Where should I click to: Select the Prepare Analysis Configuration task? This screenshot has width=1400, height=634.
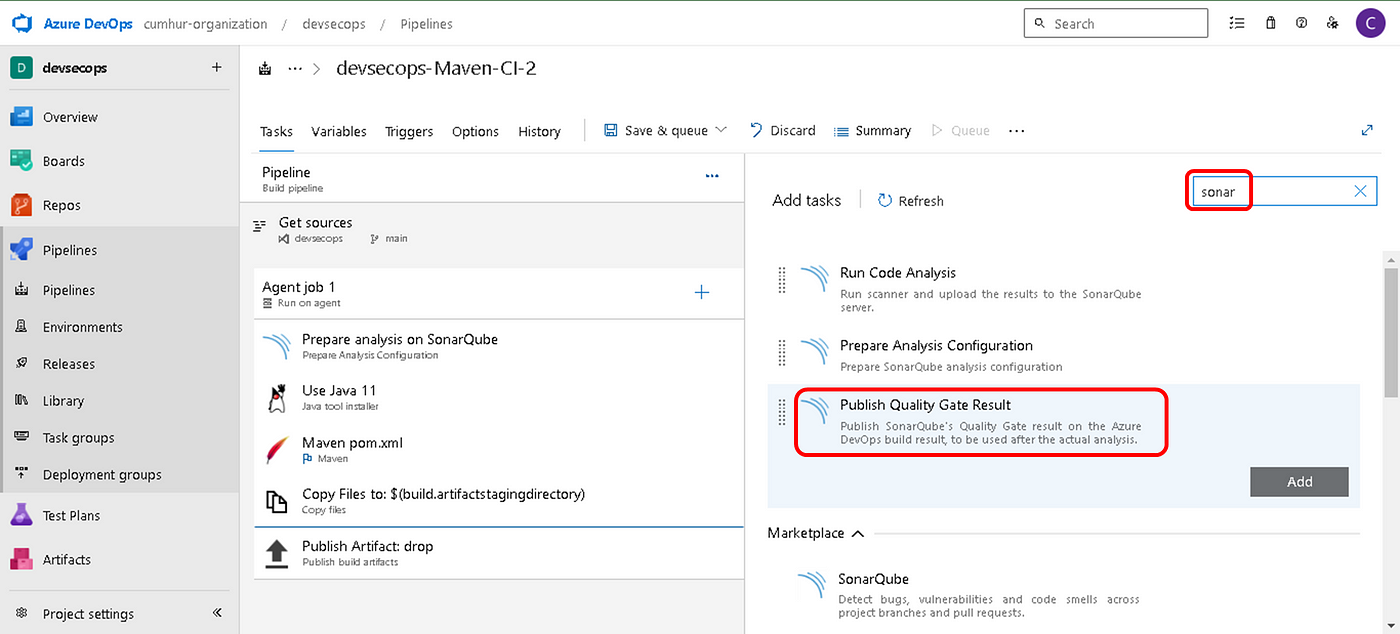[1064, 355]
